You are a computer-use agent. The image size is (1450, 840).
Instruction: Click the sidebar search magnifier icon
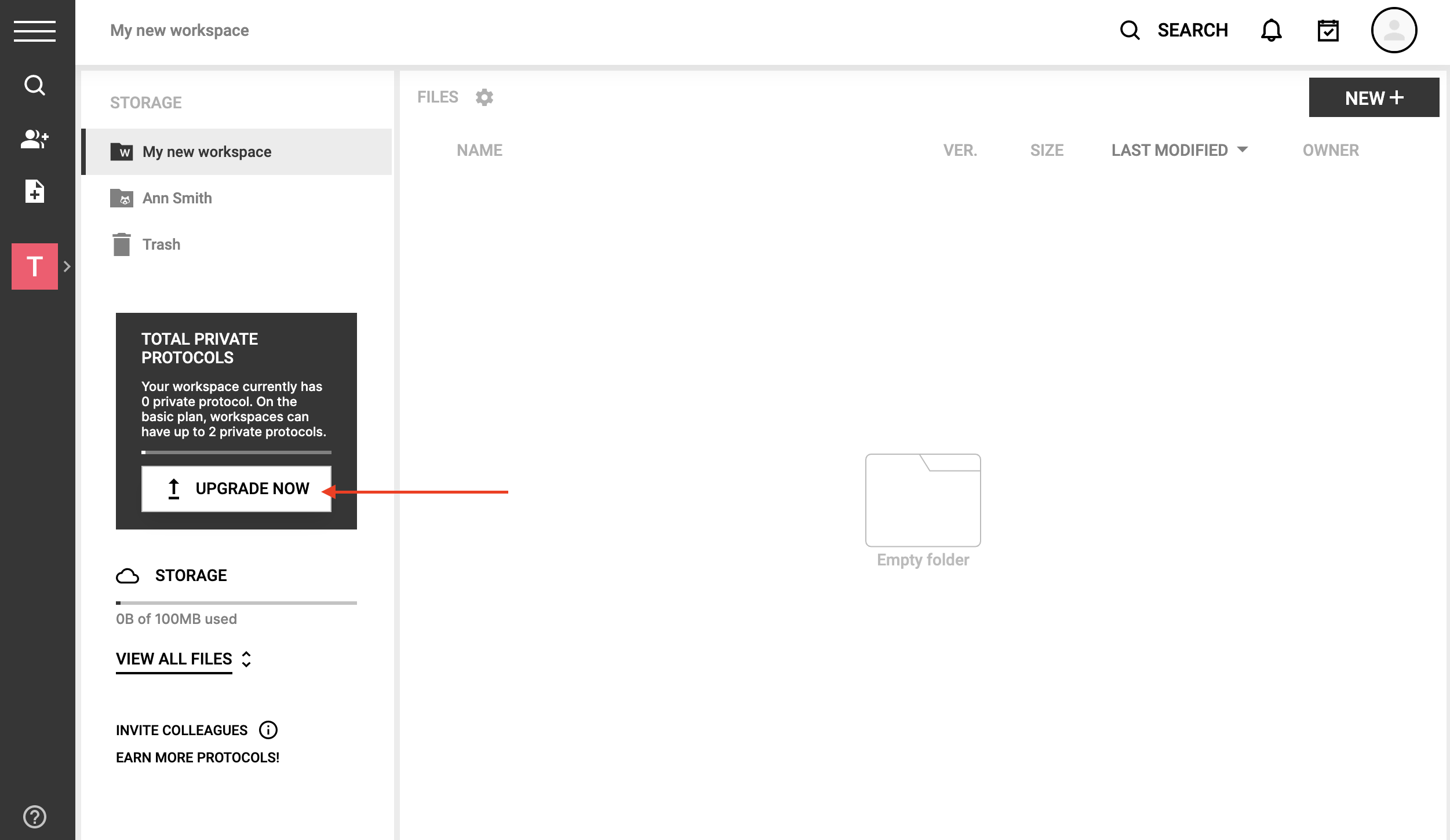35,85
